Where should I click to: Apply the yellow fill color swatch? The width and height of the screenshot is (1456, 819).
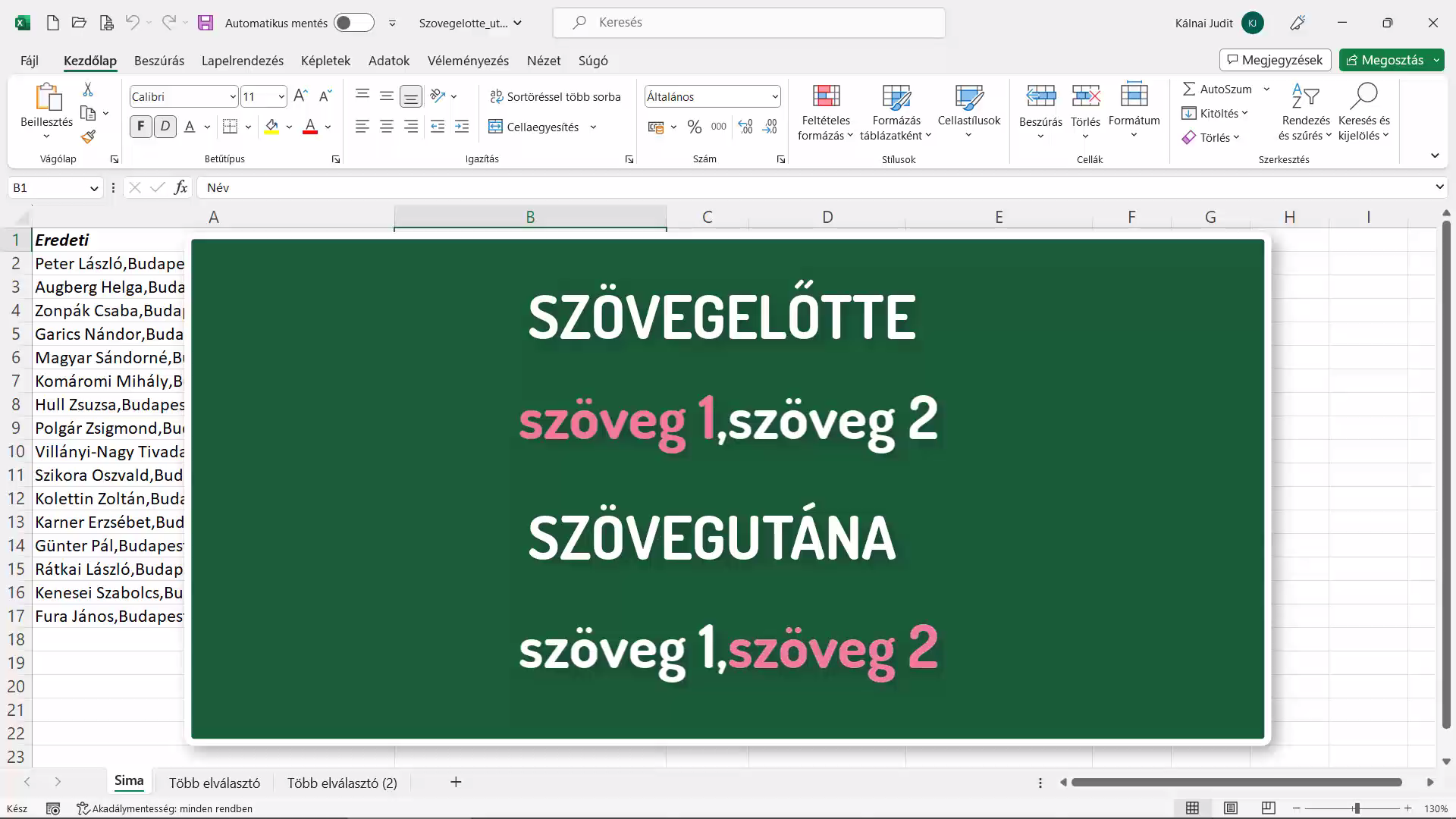[x=271, y=127]
